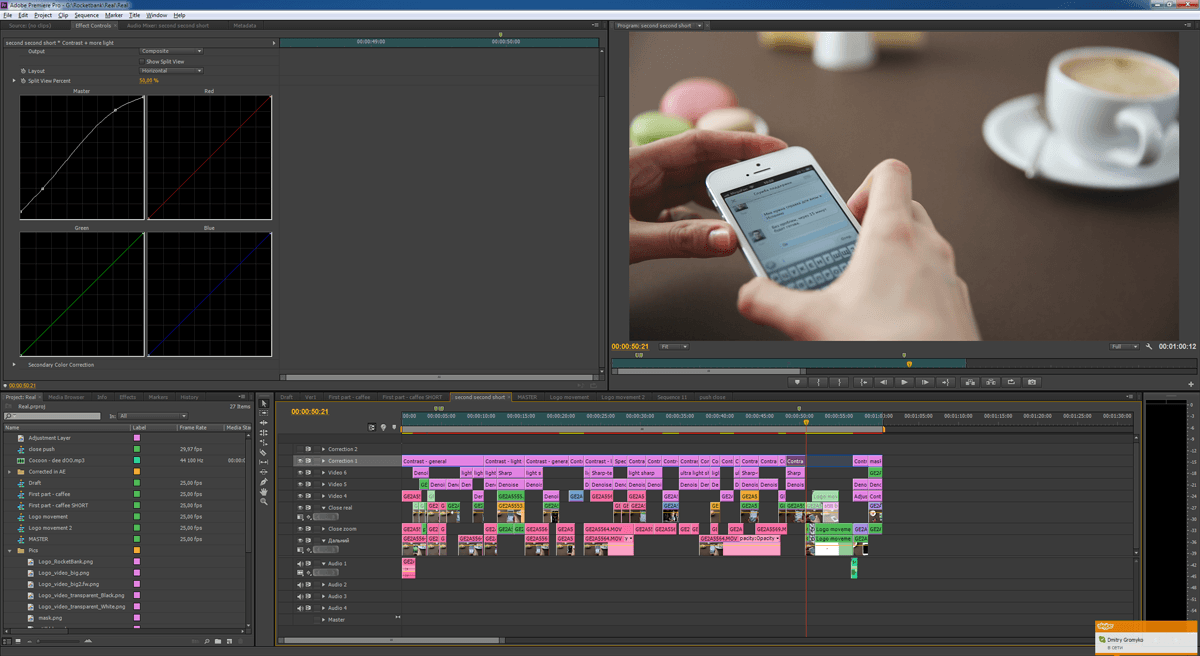The width and height of the screenshot is (1200, 656).
Task: Open the Sequence menu
Action: [x=86, y=15]
